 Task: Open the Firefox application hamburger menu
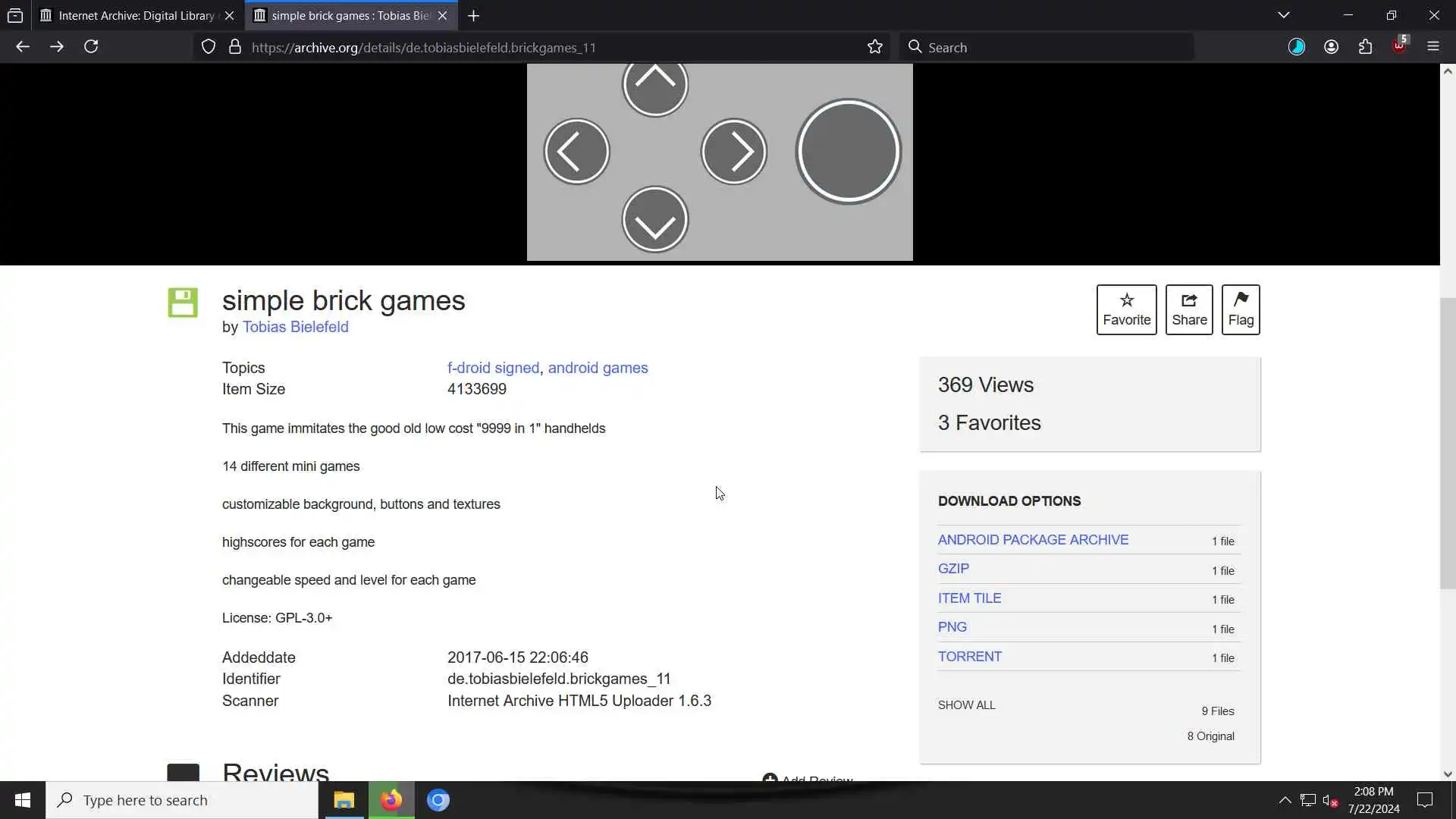pos(1432,47)
